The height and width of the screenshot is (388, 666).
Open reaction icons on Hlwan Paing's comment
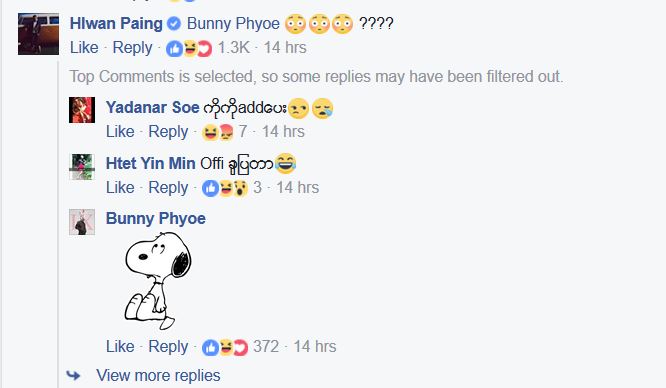189,48
